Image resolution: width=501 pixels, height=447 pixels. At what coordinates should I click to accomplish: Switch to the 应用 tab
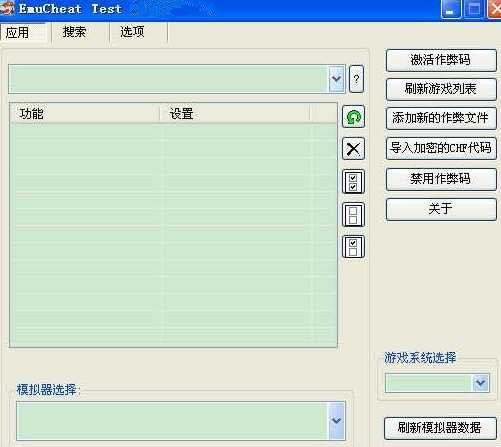point(23,32)
